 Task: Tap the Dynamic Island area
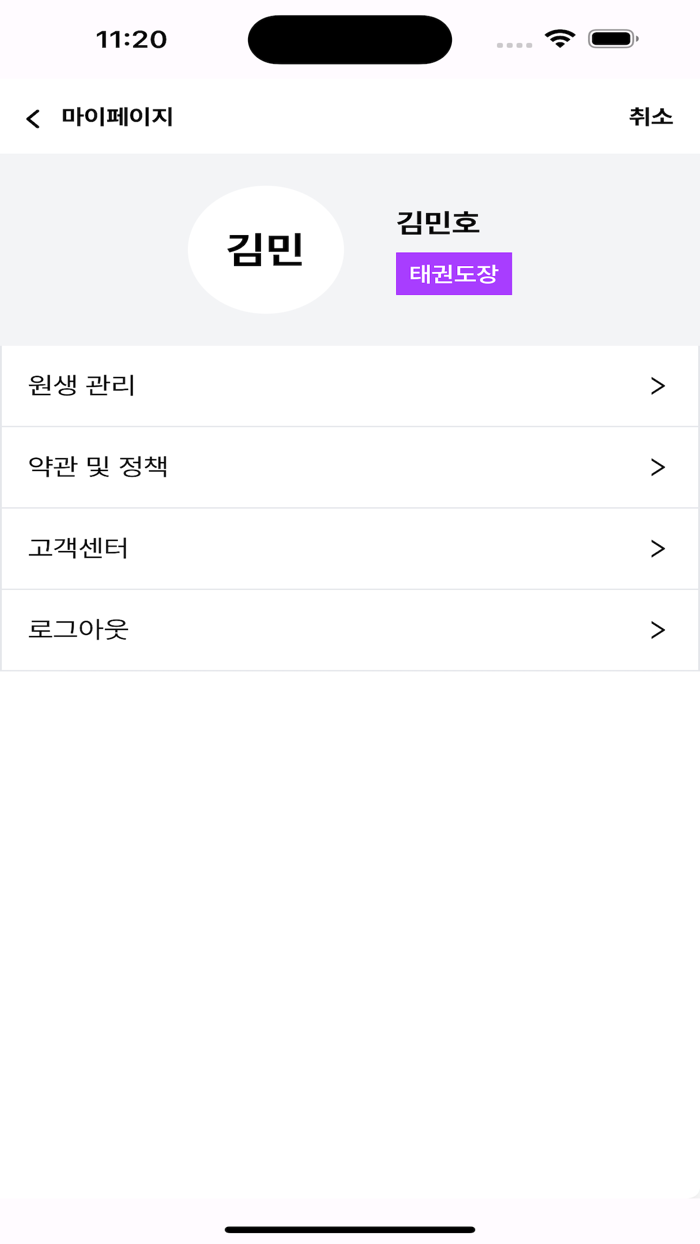point(349,38)
